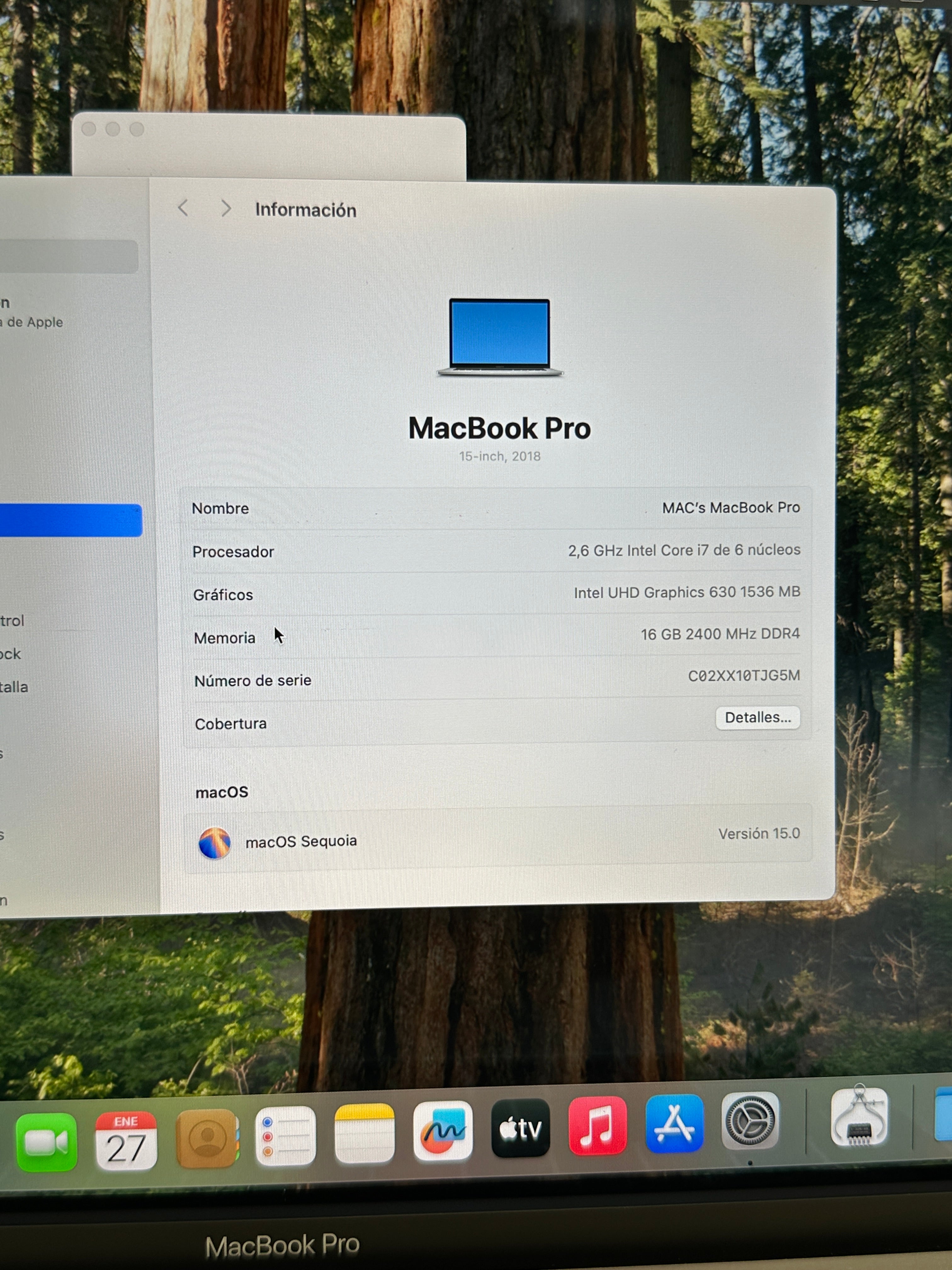Close the background window with its first button

89,129
